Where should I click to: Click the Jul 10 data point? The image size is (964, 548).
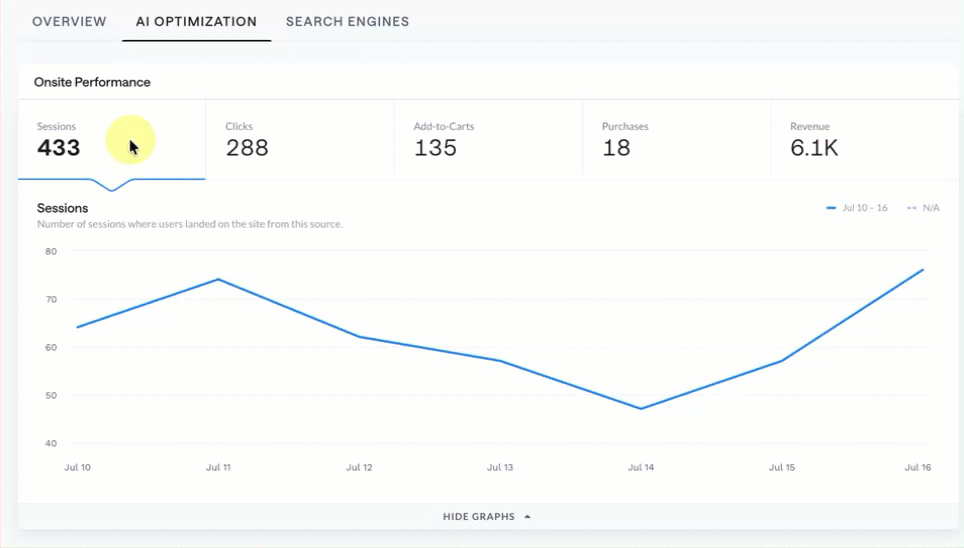(x=77, y=327)
